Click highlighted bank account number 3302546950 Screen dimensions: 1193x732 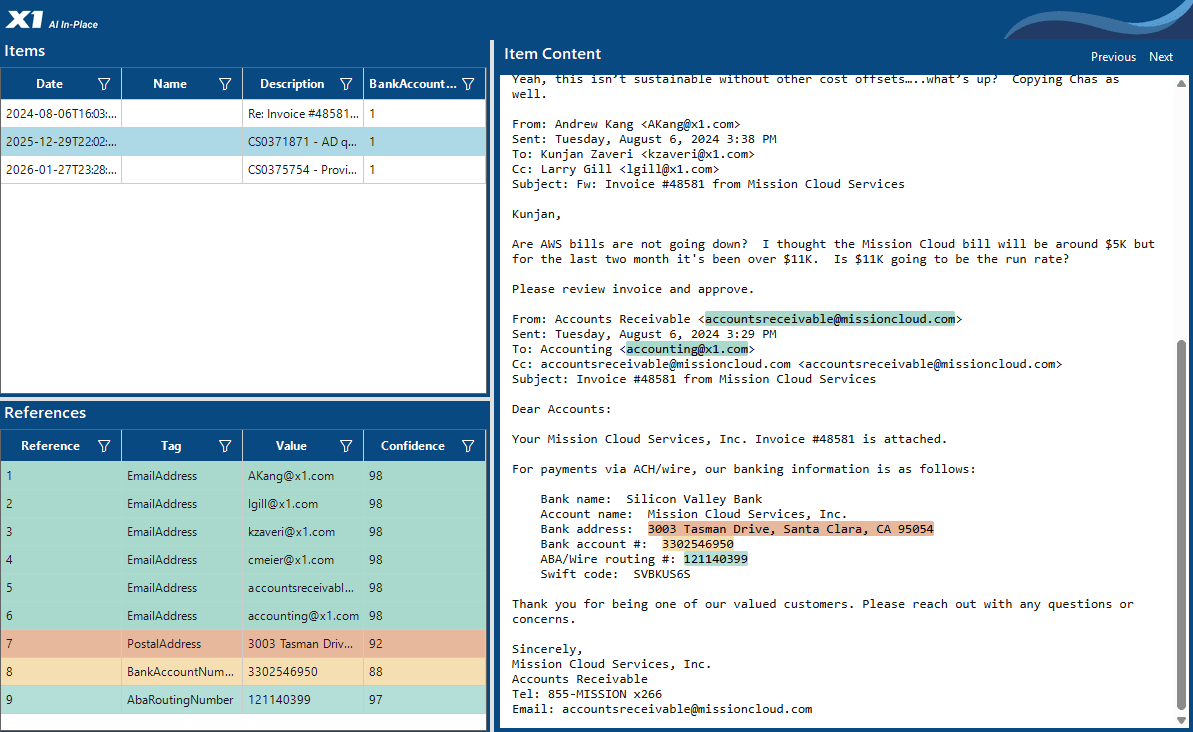click(x=698, y=544)
